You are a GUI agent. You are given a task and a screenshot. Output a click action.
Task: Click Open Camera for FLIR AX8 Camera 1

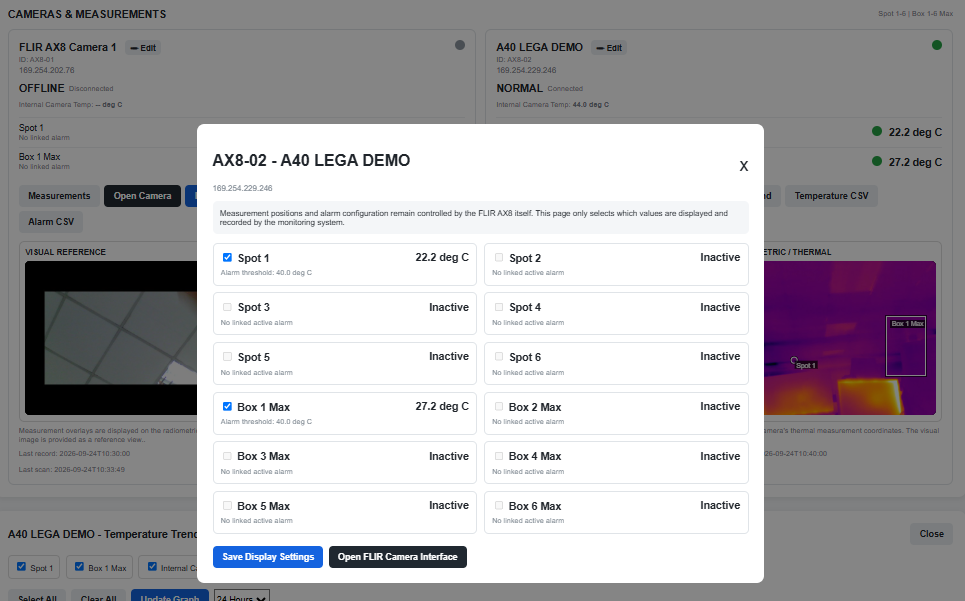click(142, 196)
